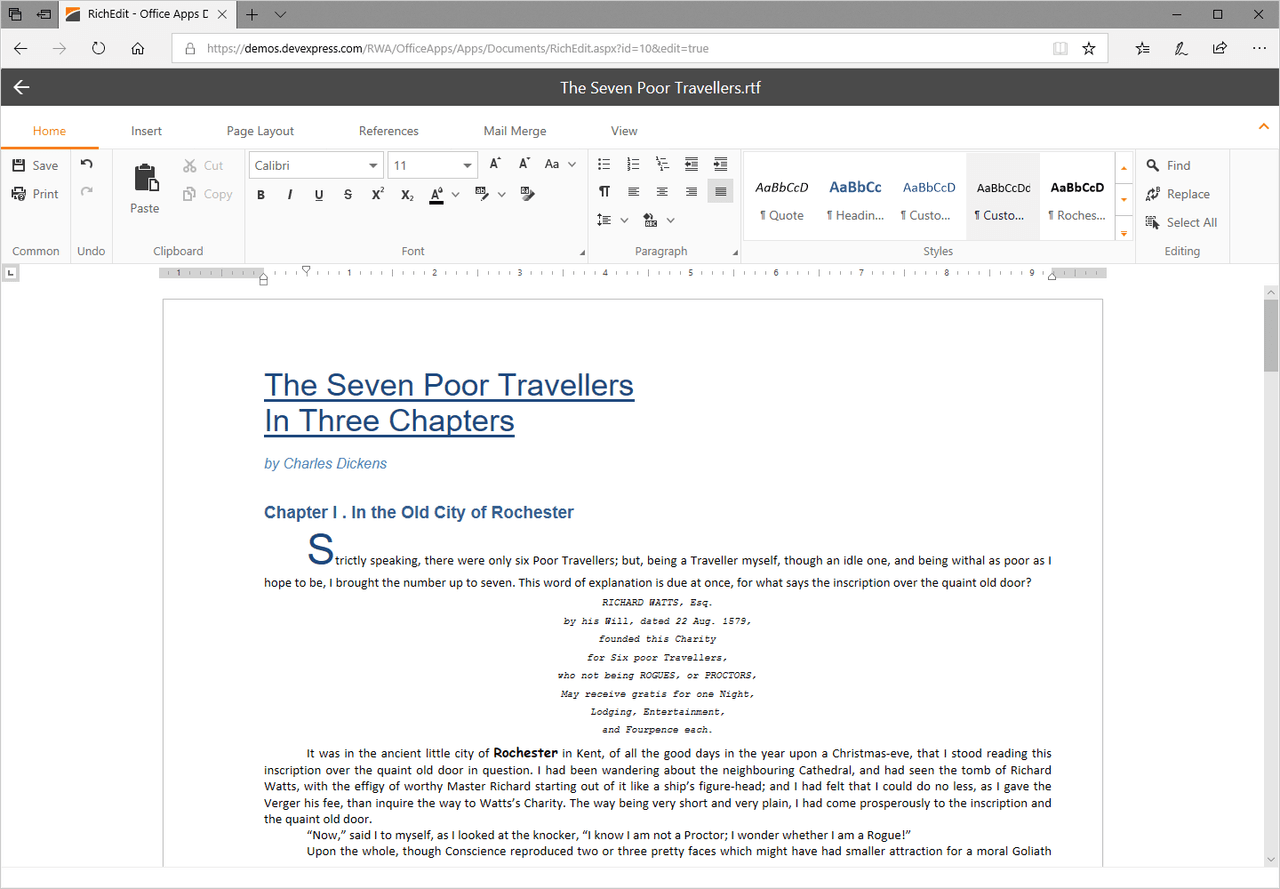Screen dimensions: 1280x889
Task: Open the browser Share icon
Action: [1219, 48]
